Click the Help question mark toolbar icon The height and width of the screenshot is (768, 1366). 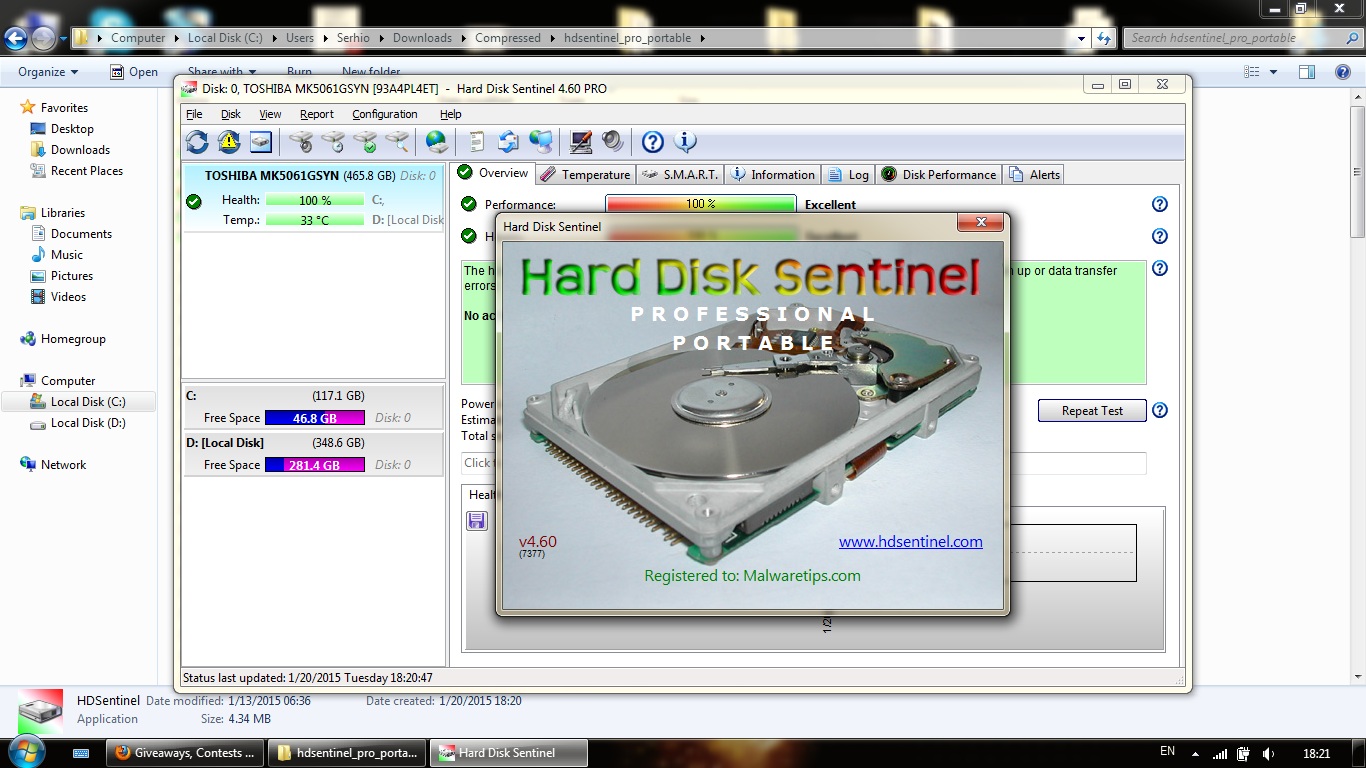coord(653,142)
